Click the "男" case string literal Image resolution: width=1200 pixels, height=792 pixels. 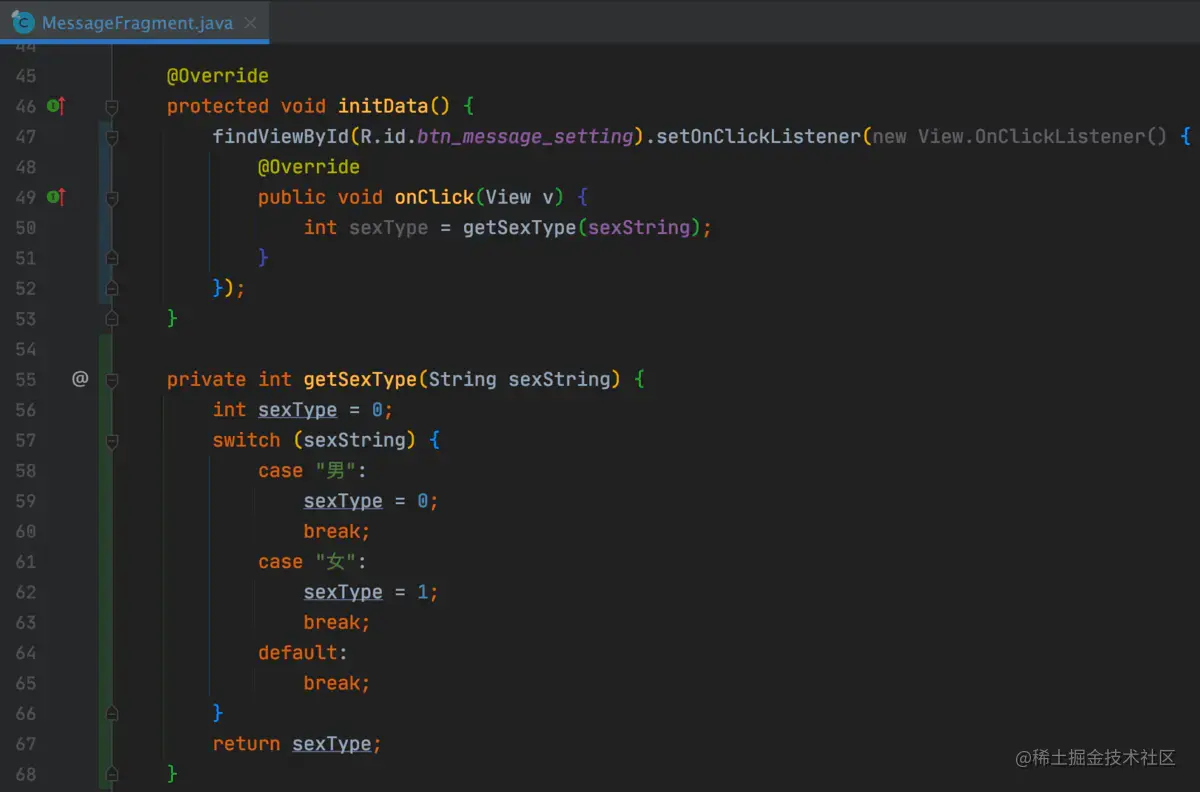(337, 470)
